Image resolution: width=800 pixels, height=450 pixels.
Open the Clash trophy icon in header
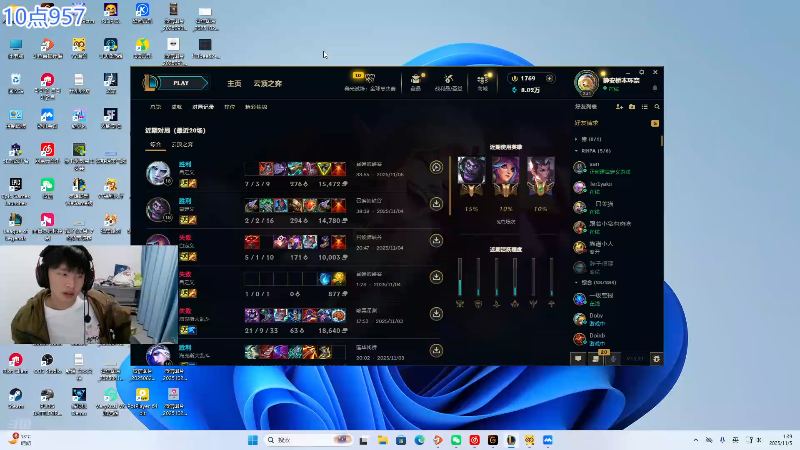click(x=370, y=79)
